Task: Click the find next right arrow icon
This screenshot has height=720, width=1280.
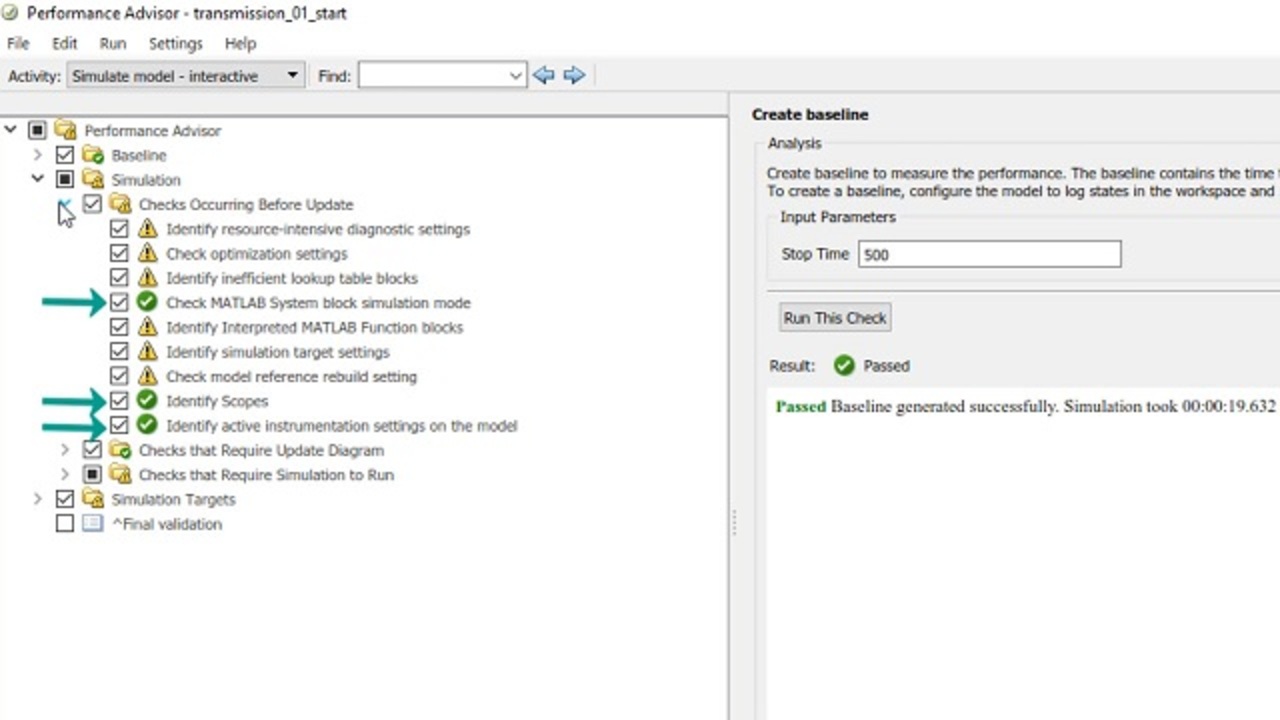Action: coord(574,76)
